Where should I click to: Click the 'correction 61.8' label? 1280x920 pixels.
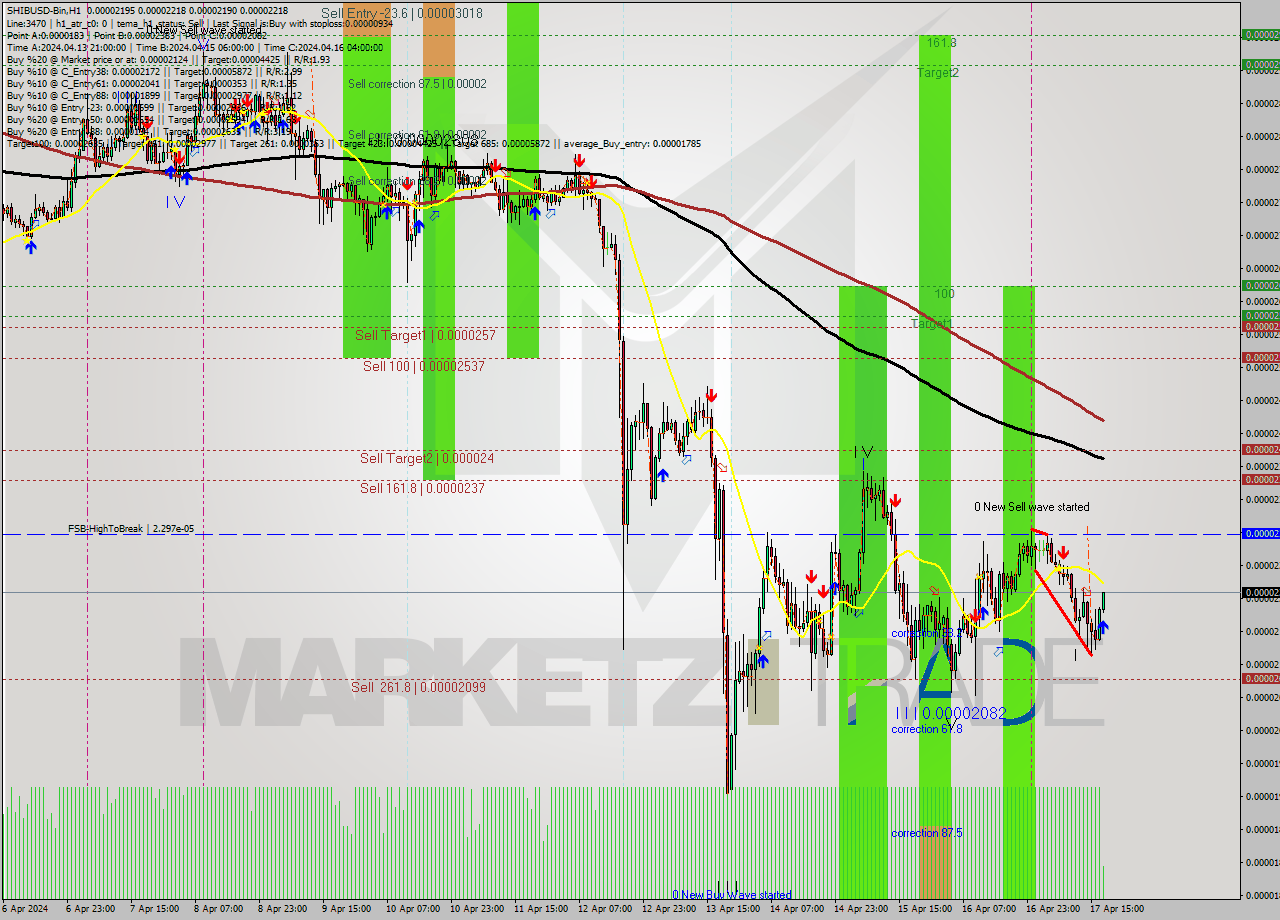pyautogui.click(x=927, y=729)
